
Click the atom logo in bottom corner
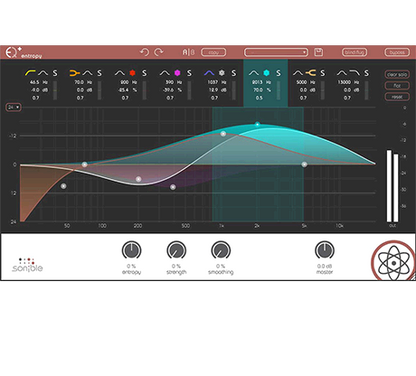(394, 262)
